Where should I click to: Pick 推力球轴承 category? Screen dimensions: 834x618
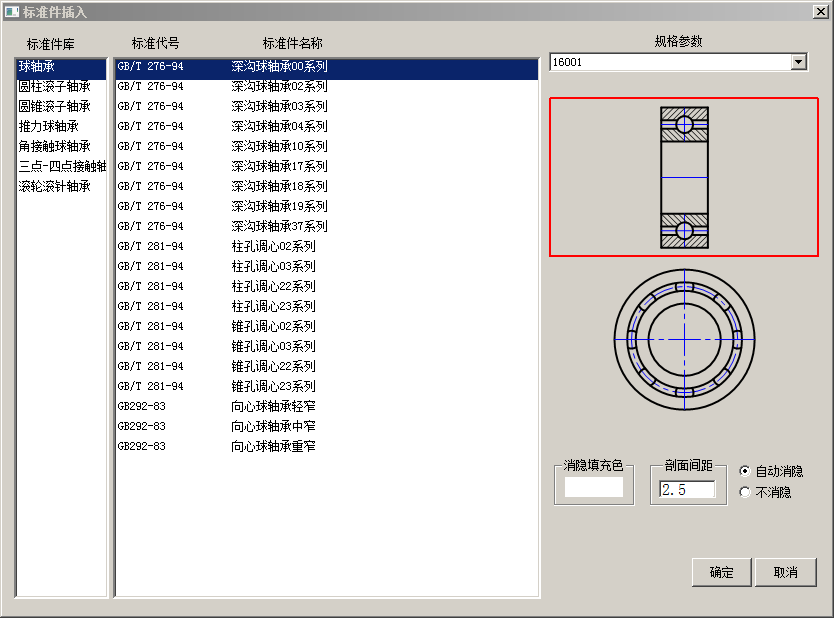[61, 127]
